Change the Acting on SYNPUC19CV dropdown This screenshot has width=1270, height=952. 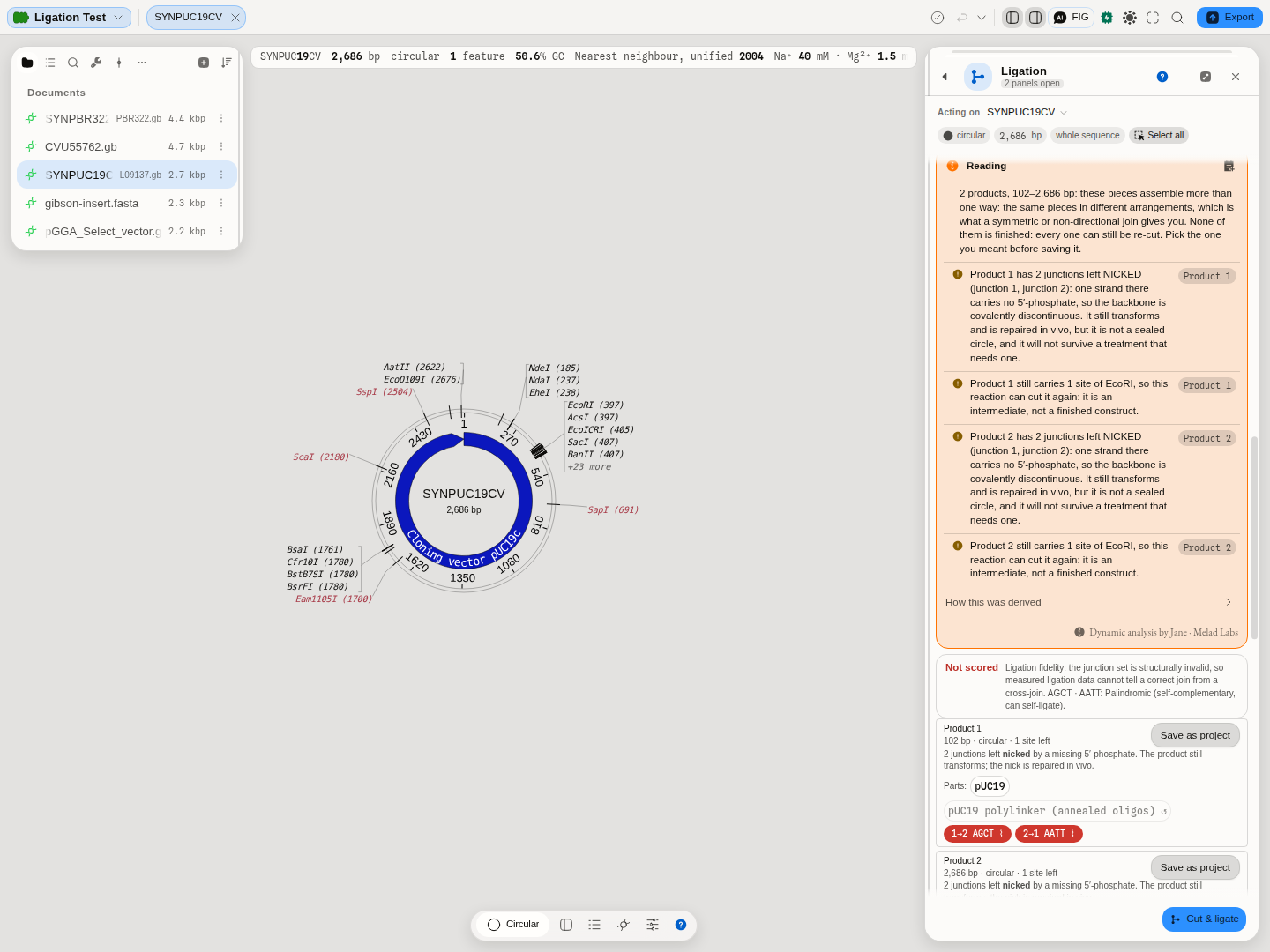point(1027,112)
